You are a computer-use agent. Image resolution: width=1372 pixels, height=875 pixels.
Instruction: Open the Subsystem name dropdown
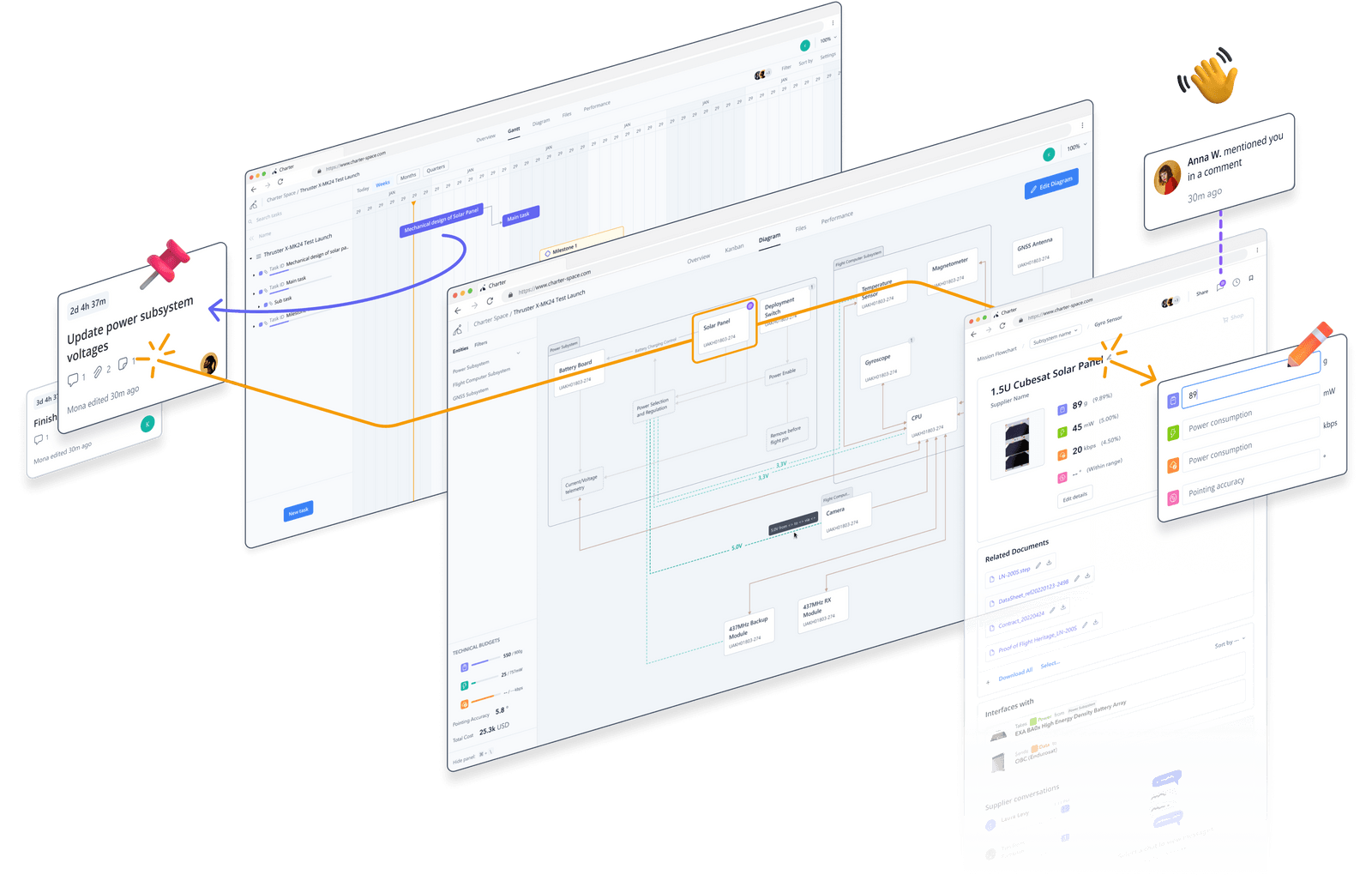tap(1055, 335)
